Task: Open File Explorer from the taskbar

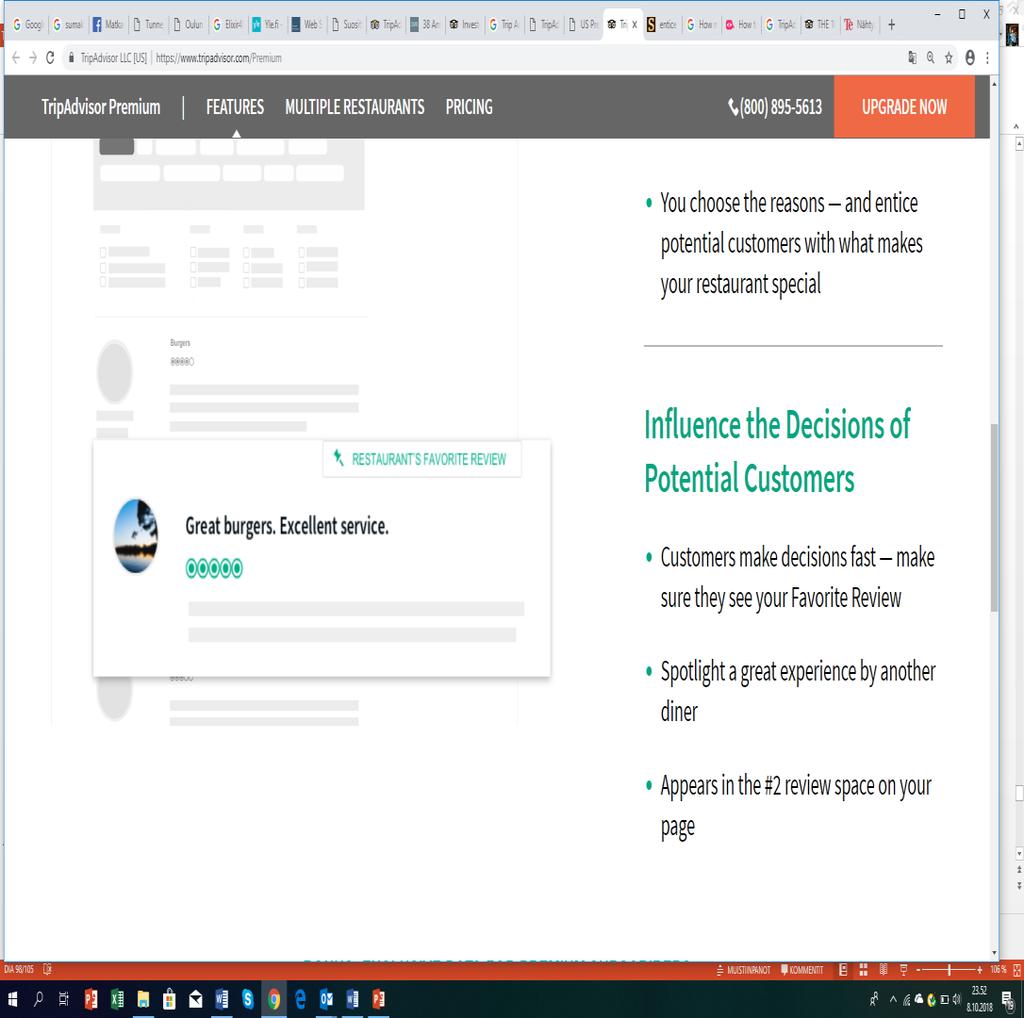Action: [143, 999]
